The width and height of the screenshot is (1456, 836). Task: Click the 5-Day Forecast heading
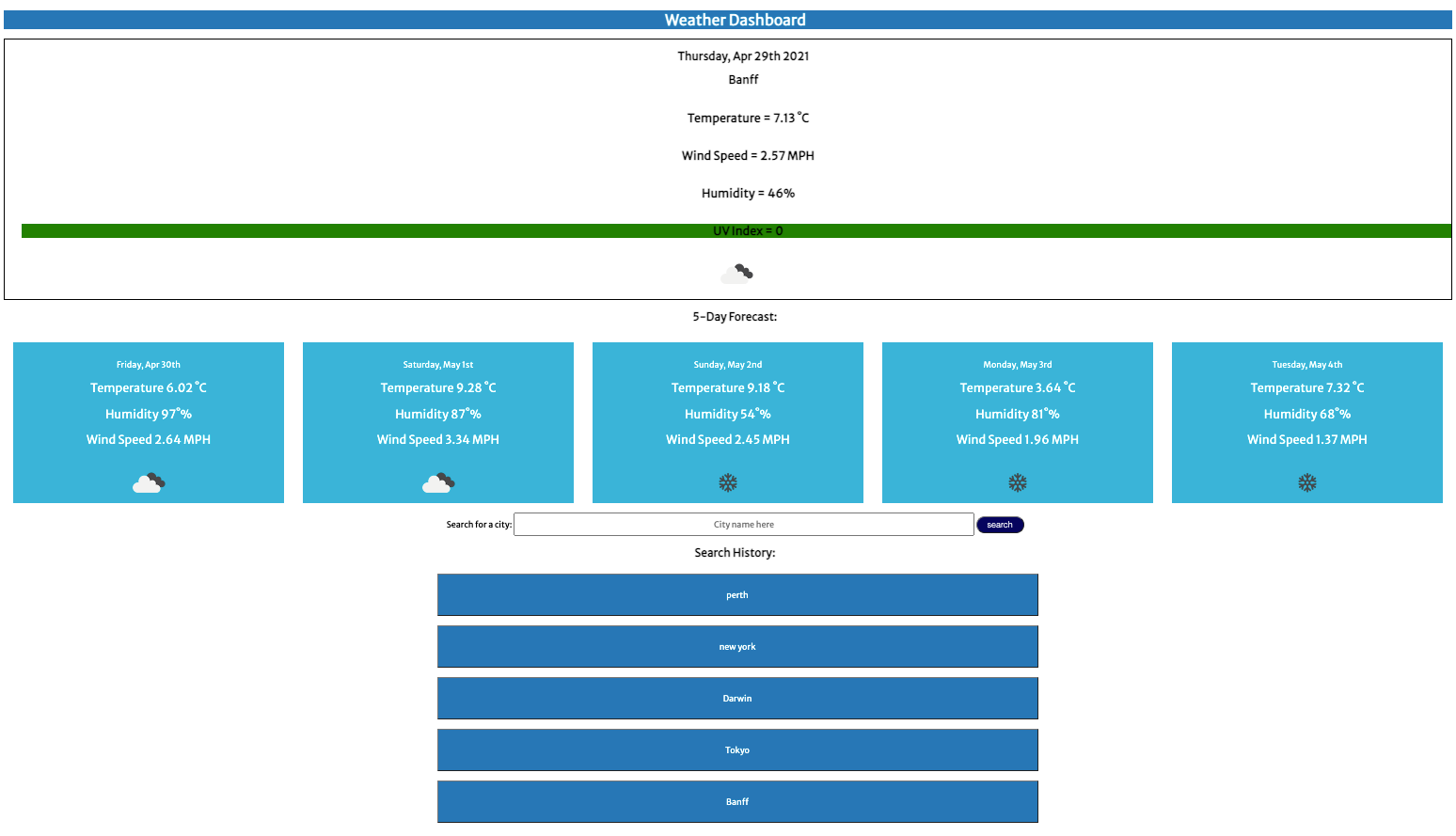tap(735, 317)
